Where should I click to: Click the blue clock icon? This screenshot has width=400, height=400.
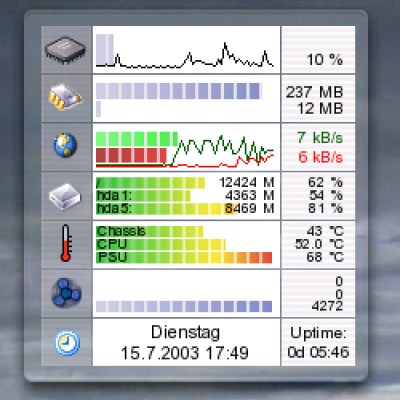(67, 343)
